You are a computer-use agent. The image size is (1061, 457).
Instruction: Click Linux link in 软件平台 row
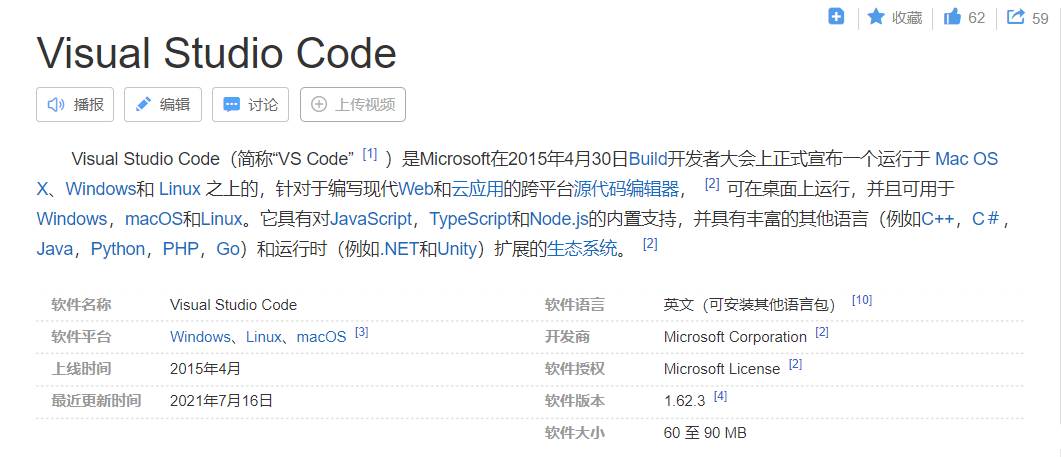[x=263, y=336]
